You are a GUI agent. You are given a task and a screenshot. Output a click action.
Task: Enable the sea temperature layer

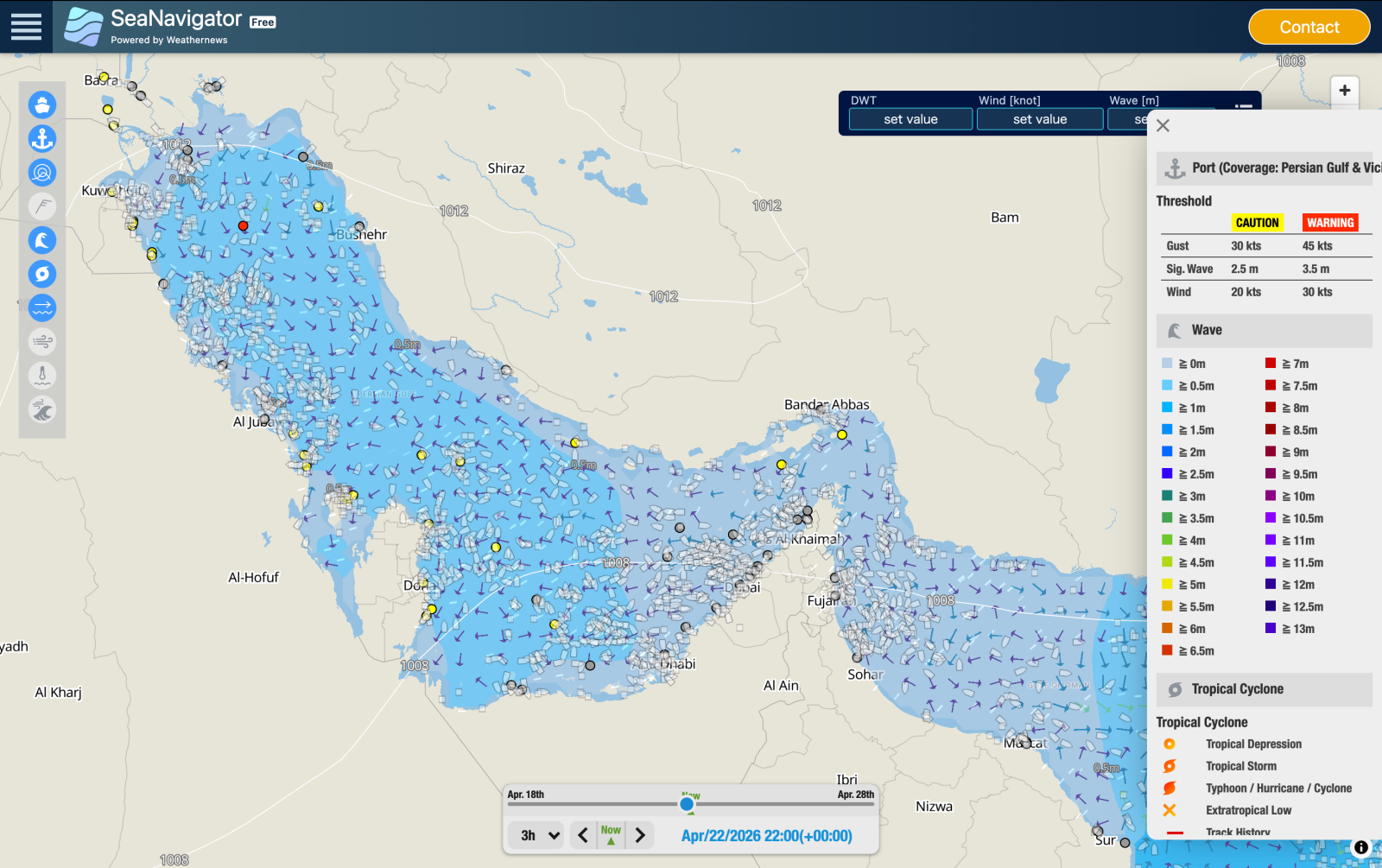tap(42, 375)
